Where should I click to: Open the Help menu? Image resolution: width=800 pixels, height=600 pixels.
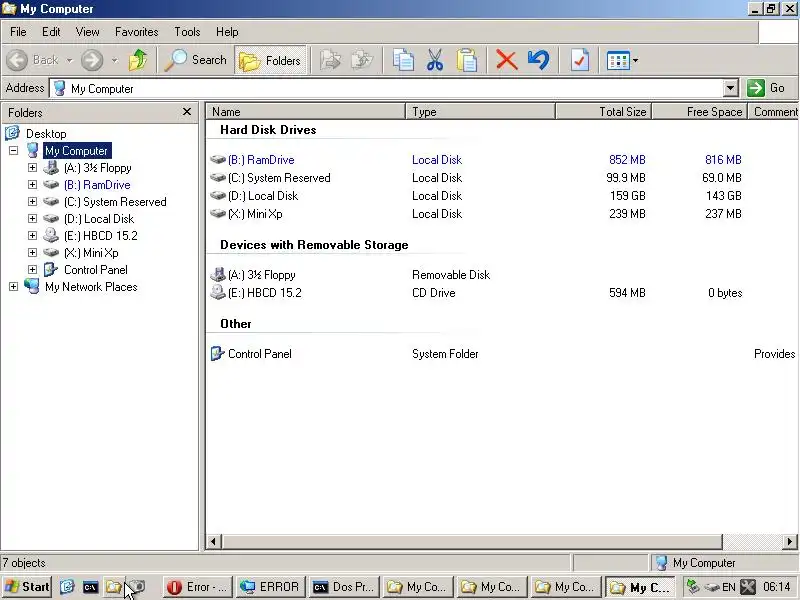point(227,32)
